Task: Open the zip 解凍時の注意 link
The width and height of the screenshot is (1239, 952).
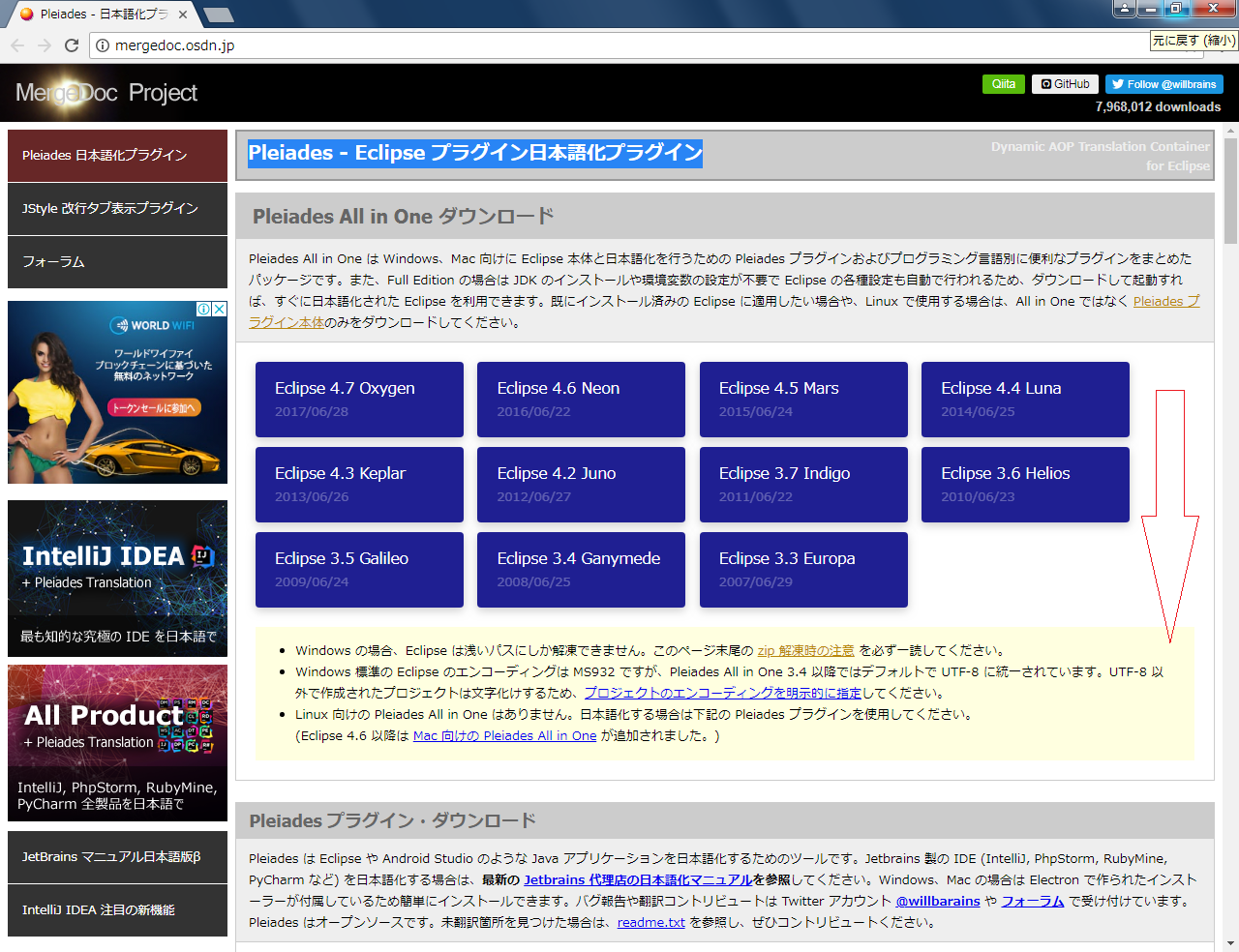Action: click(x=805, y=651)
